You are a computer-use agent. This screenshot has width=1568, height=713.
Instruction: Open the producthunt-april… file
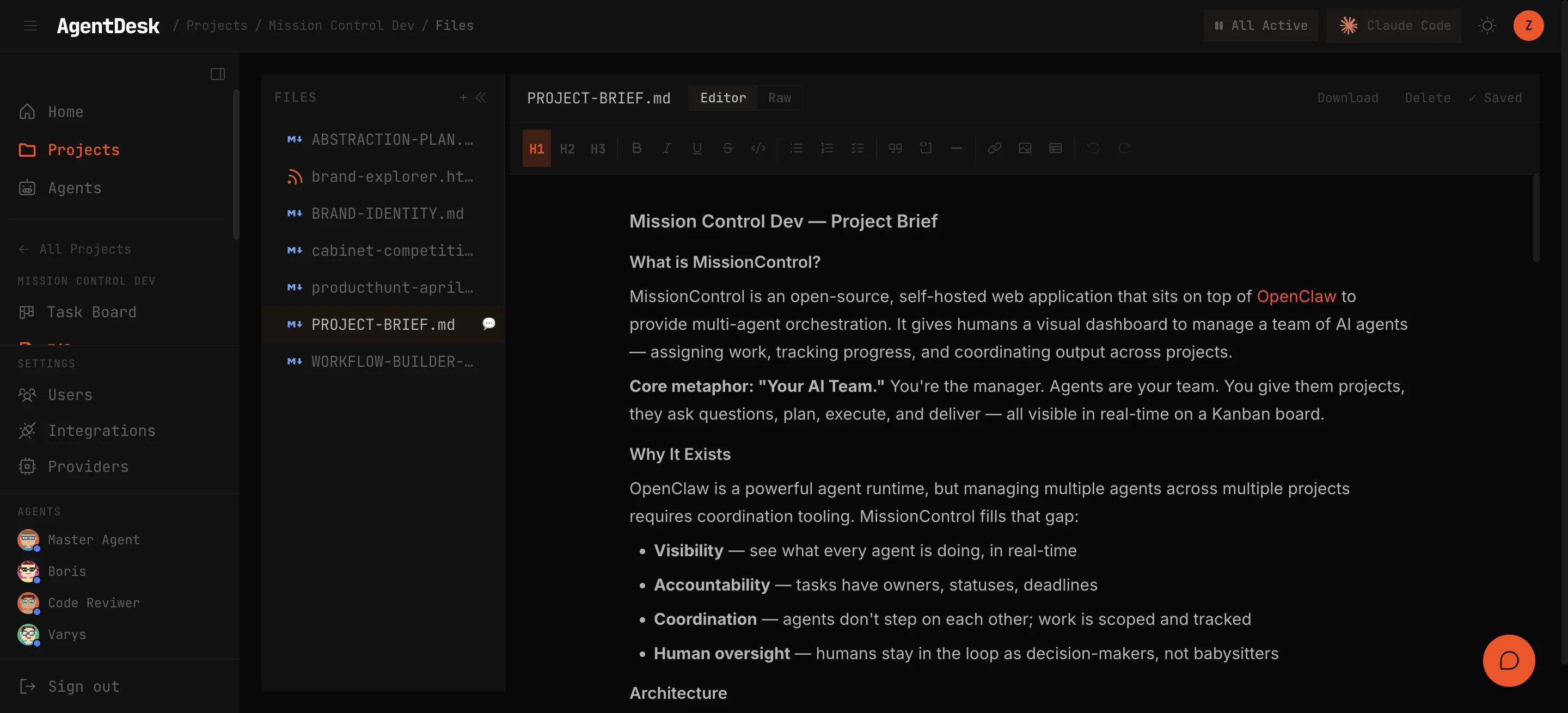tap(383, 288)
